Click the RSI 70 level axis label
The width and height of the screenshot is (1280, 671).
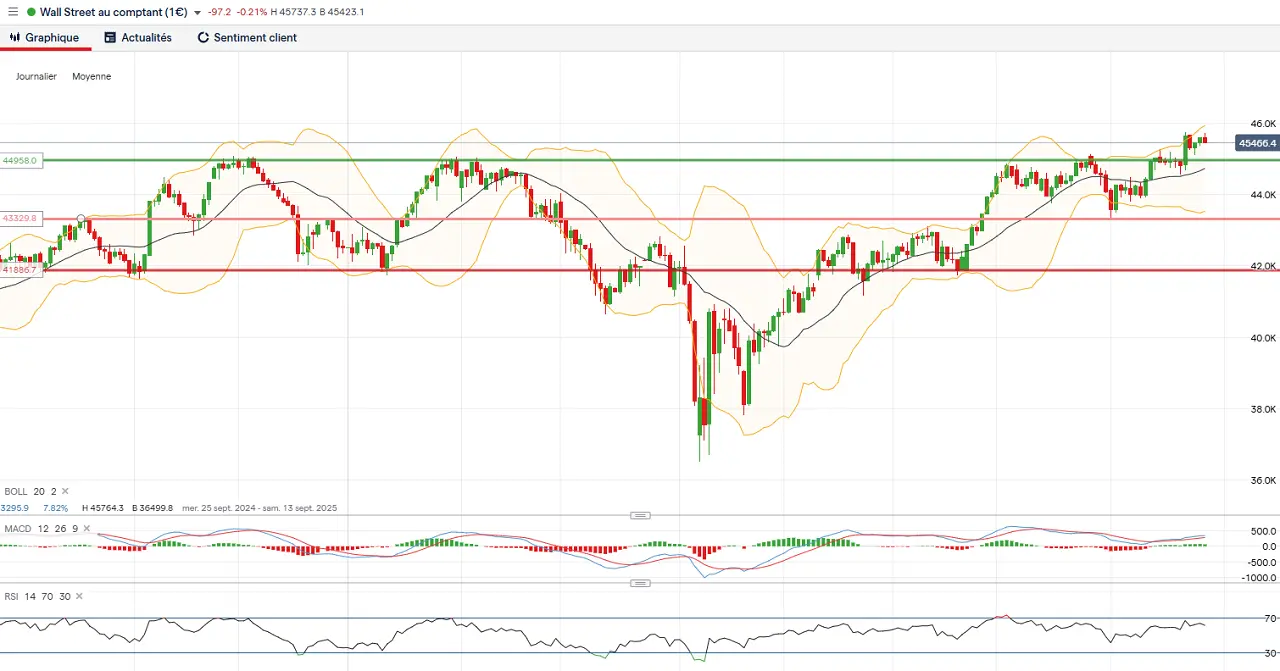pos(1269,618)
